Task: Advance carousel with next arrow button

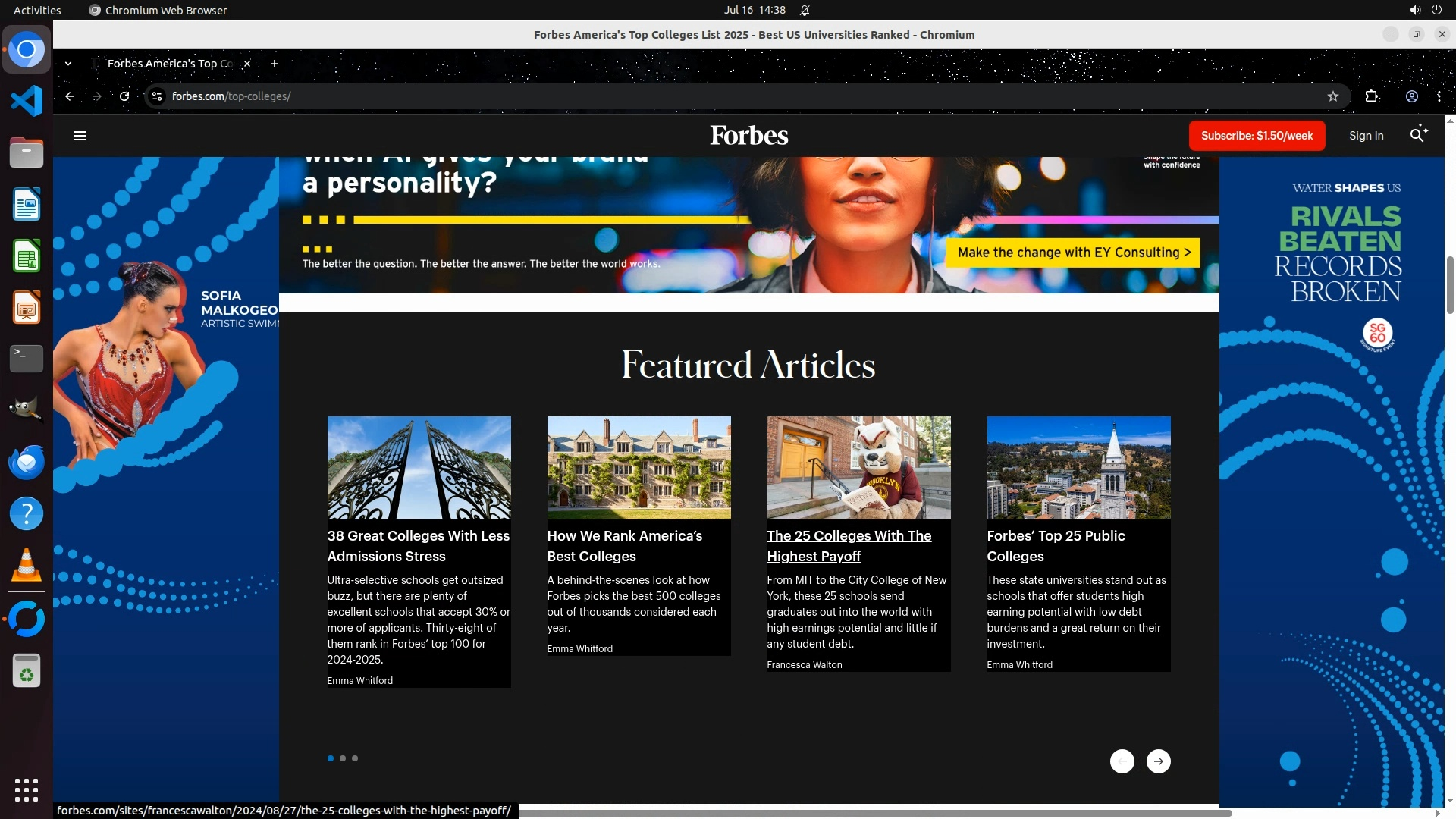Action: click(1158, 761)
